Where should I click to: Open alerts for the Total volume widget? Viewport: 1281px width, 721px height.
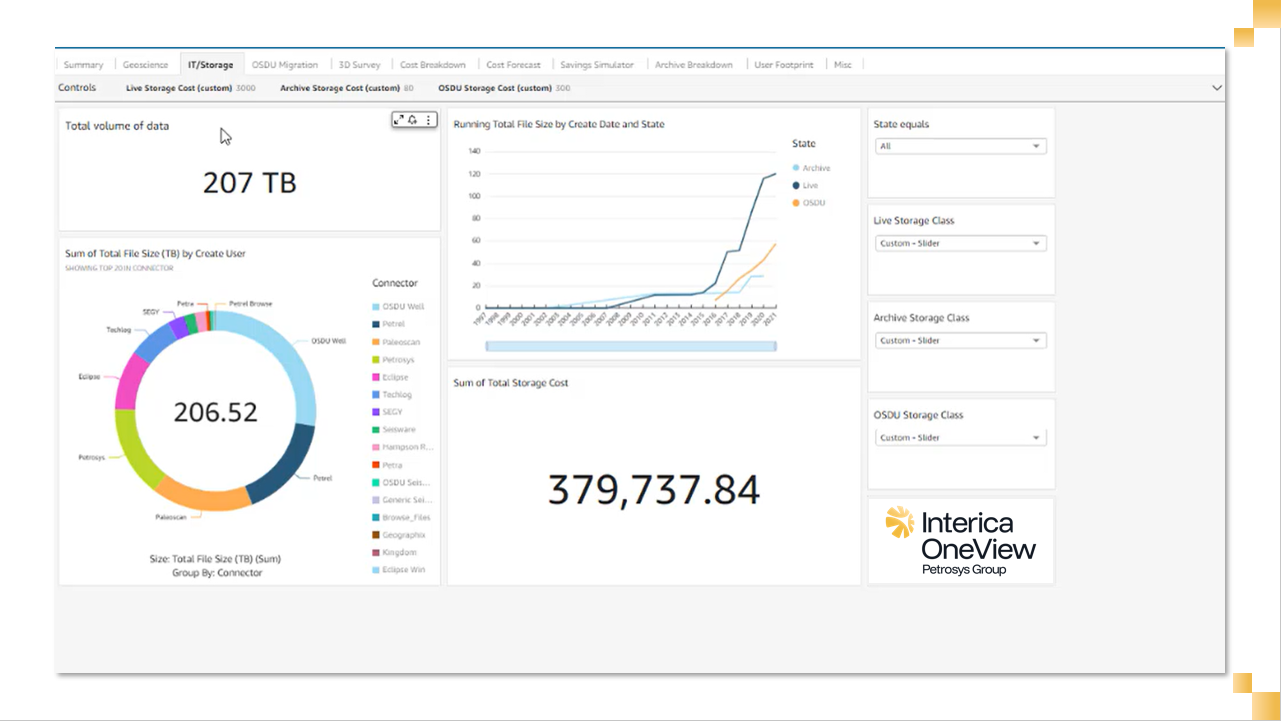click(413, 119)
